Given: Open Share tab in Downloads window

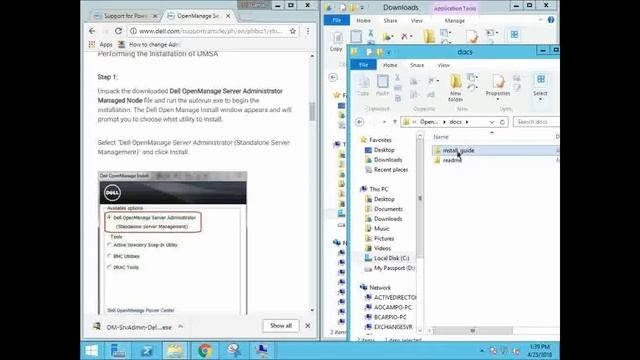Looking at the screenshot, I should [390, 20].
